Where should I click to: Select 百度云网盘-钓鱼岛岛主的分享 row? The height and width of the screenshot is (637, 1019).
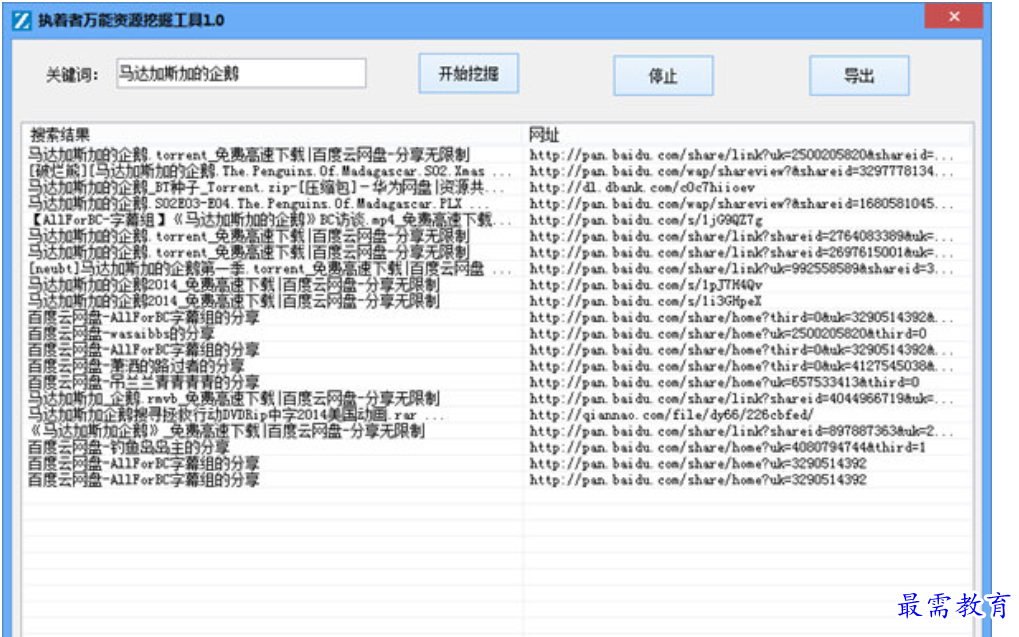click(128, 447)
